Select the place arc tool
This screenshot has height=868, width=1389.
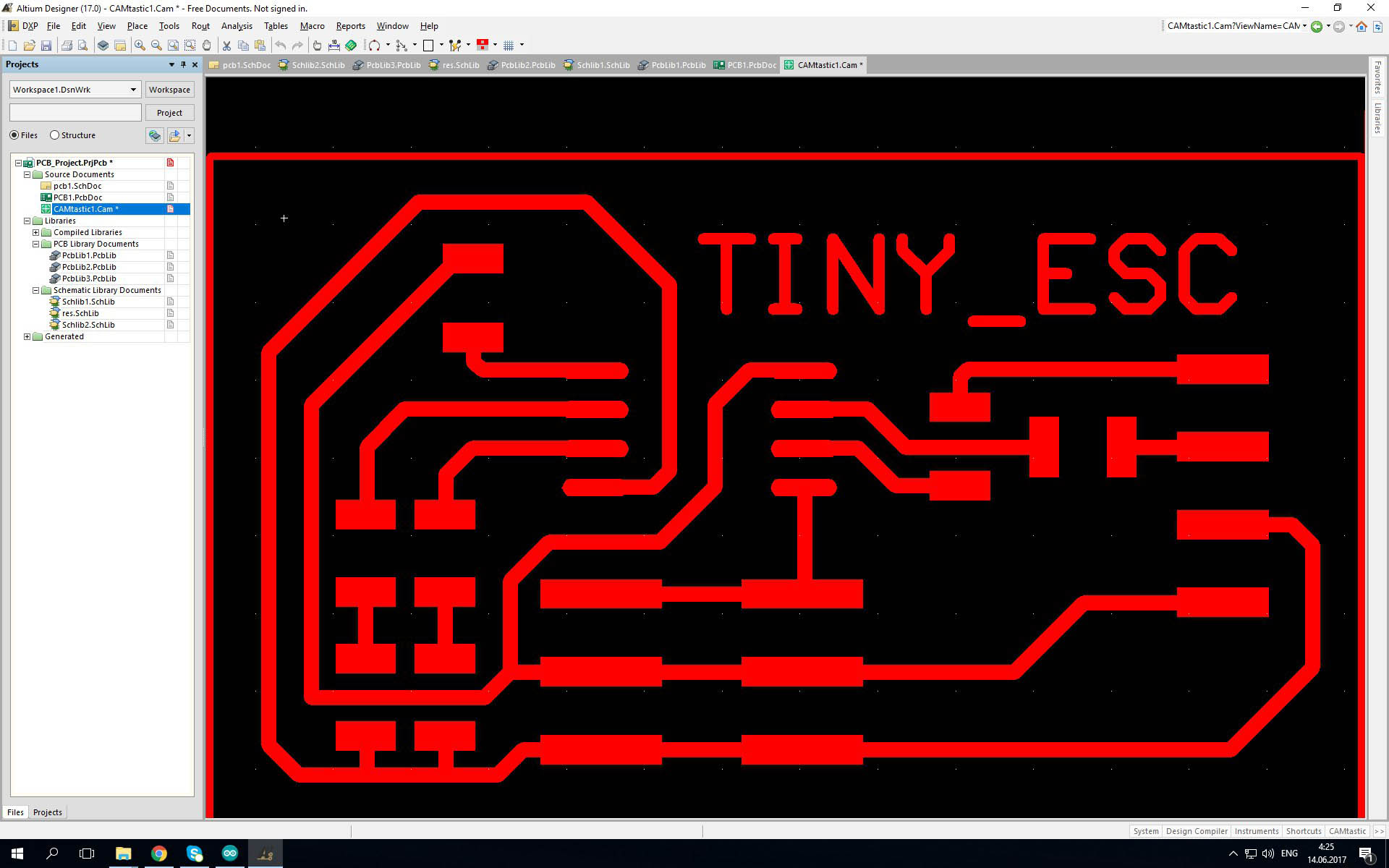(x=374, y=46)
